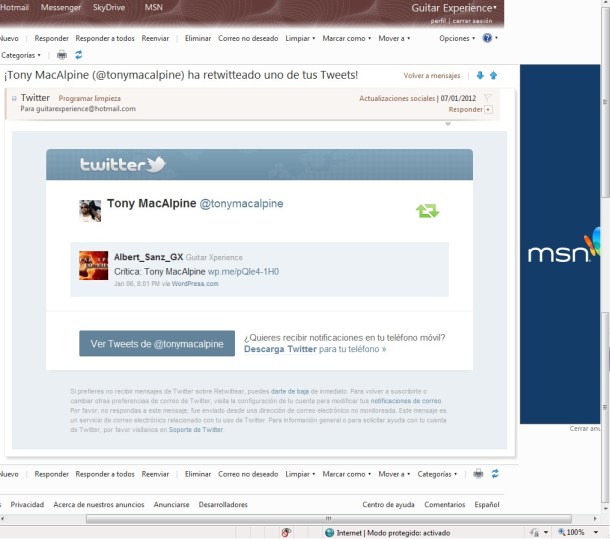Click the refresh icon in top toolbar
Image resolution: width=610 pixels, height=539 pixels.
pos(78,55)
